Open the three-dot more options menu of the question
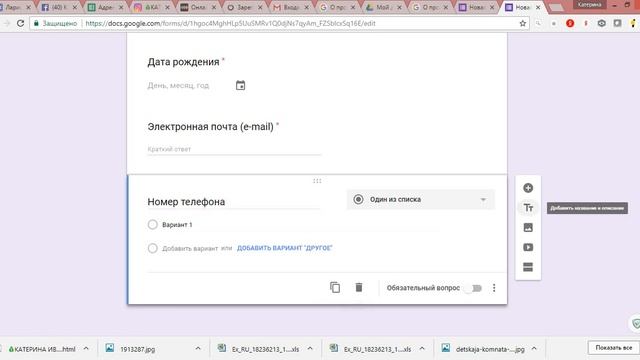The width and height of the screenshot is (640, 360). tap(494, 288)
